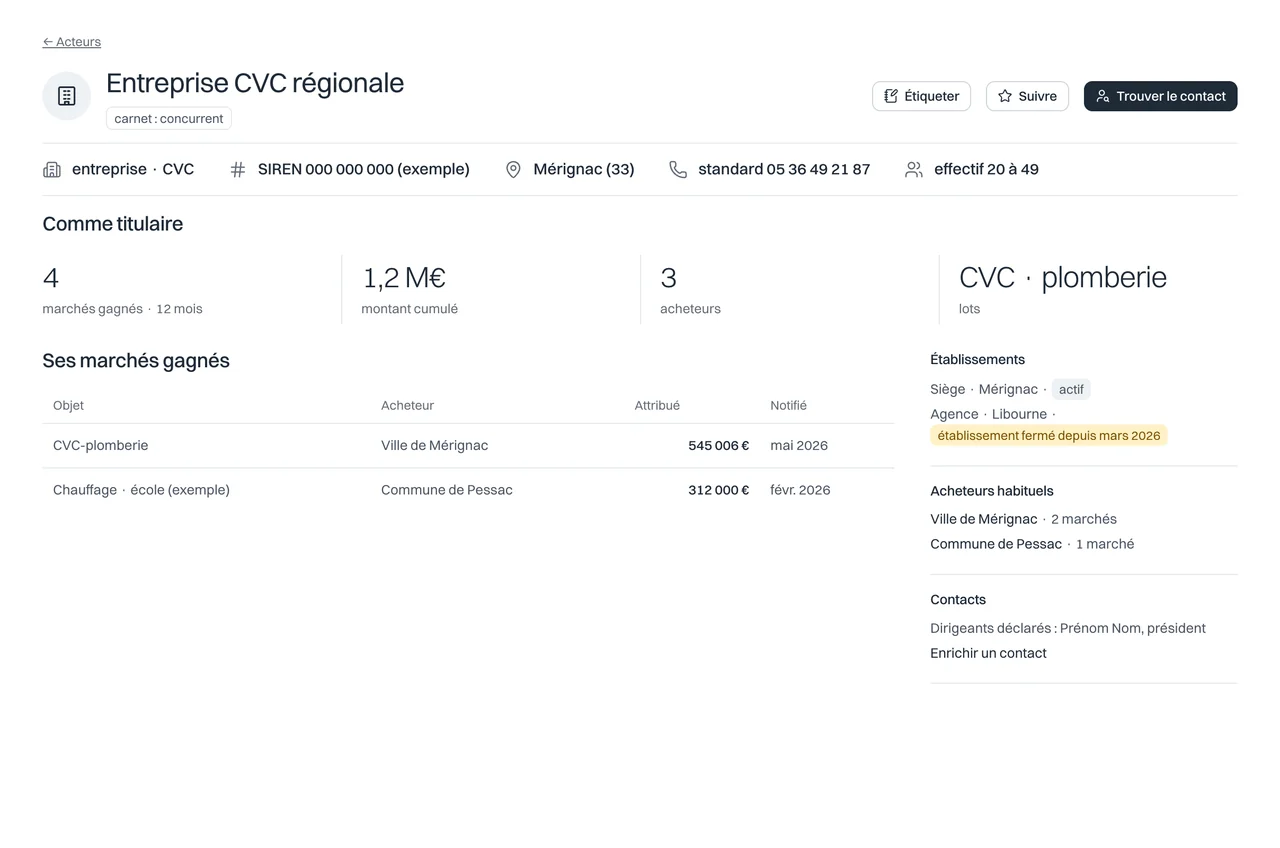Click the '1,2 M€' montant cumulé value
The width and height of the screenshot is (1280, 848).
coord(404,277)
